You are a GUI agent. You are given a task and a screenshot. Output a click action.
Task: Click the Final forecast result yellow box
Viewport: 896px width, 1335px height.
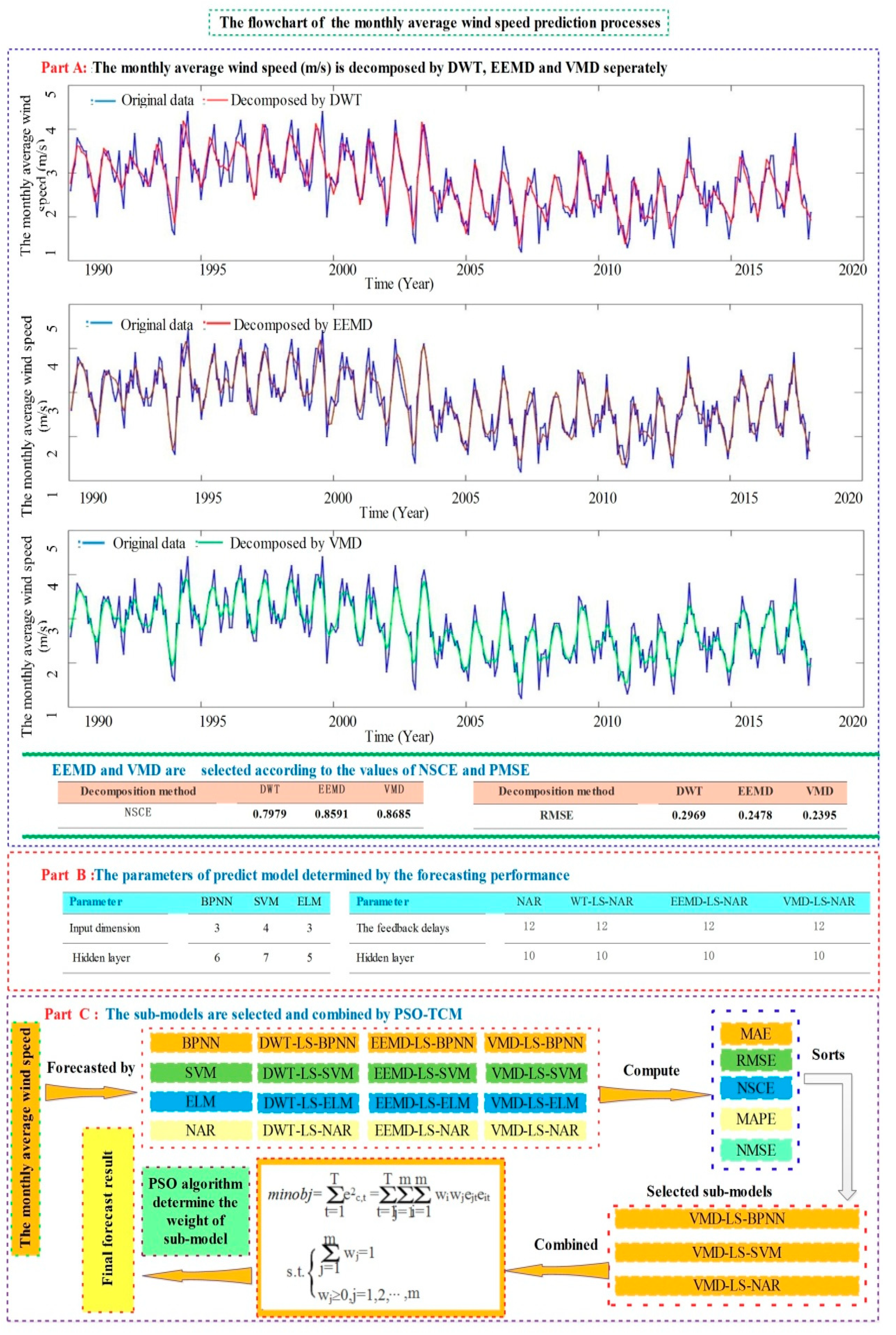click(108, 1219)
